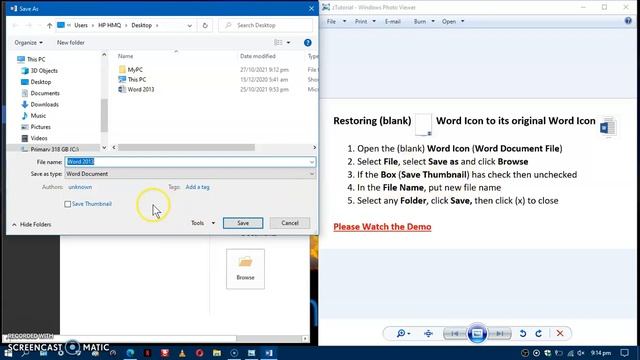Click the navigation pane vertical scrollbar
This screenshot has width=640, height=360.
click(104, 116)
